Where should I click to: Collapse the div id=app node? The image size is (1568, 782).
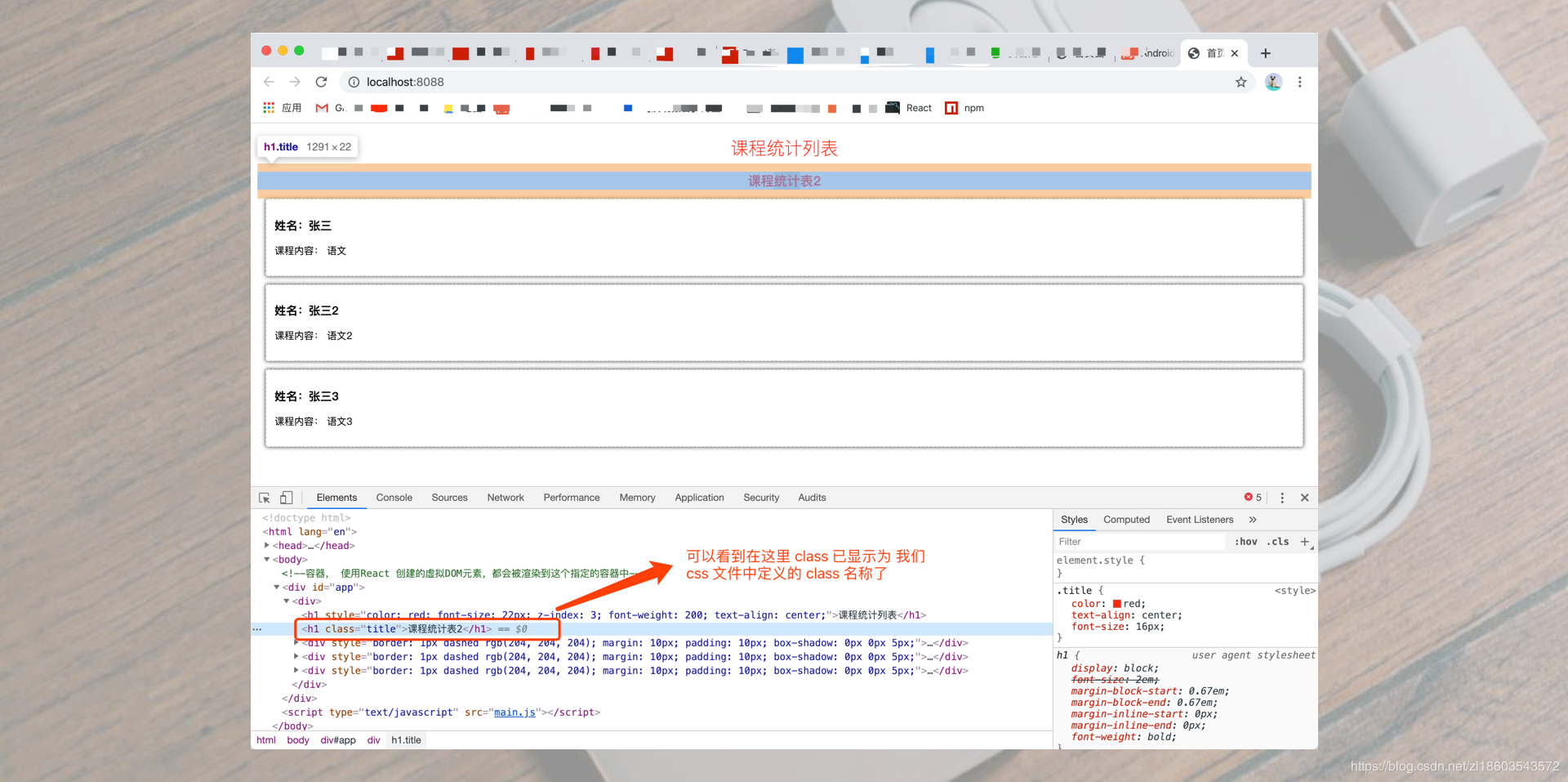[277, 587]
